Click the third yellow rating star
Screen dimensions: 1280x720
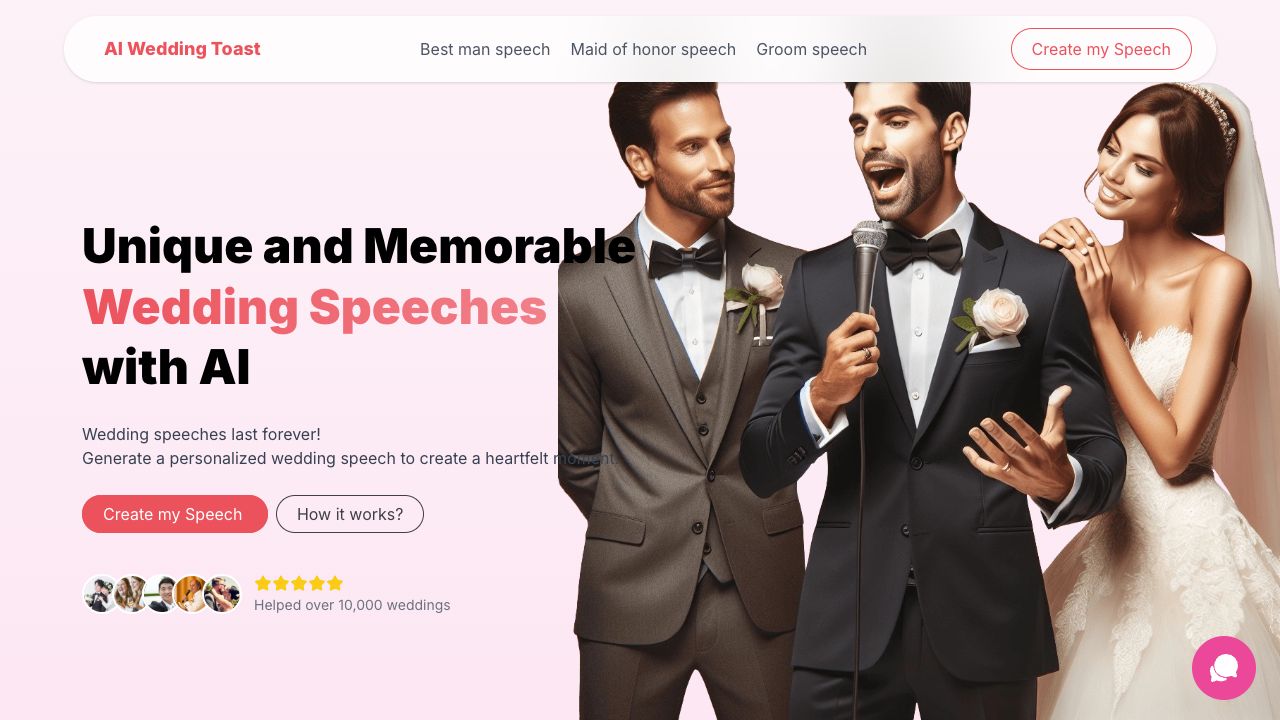pyautogui.click(x=299, y=583)
